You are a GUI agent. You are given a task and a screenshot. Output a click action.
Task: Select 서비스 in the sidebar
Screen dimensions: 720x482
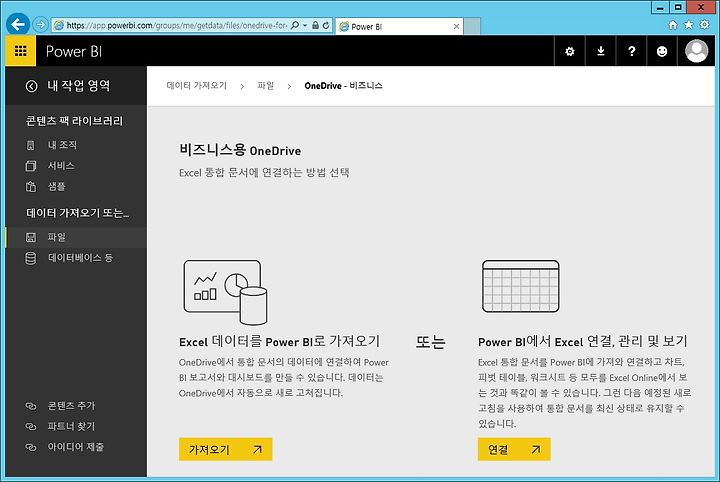tap(61, 166)
